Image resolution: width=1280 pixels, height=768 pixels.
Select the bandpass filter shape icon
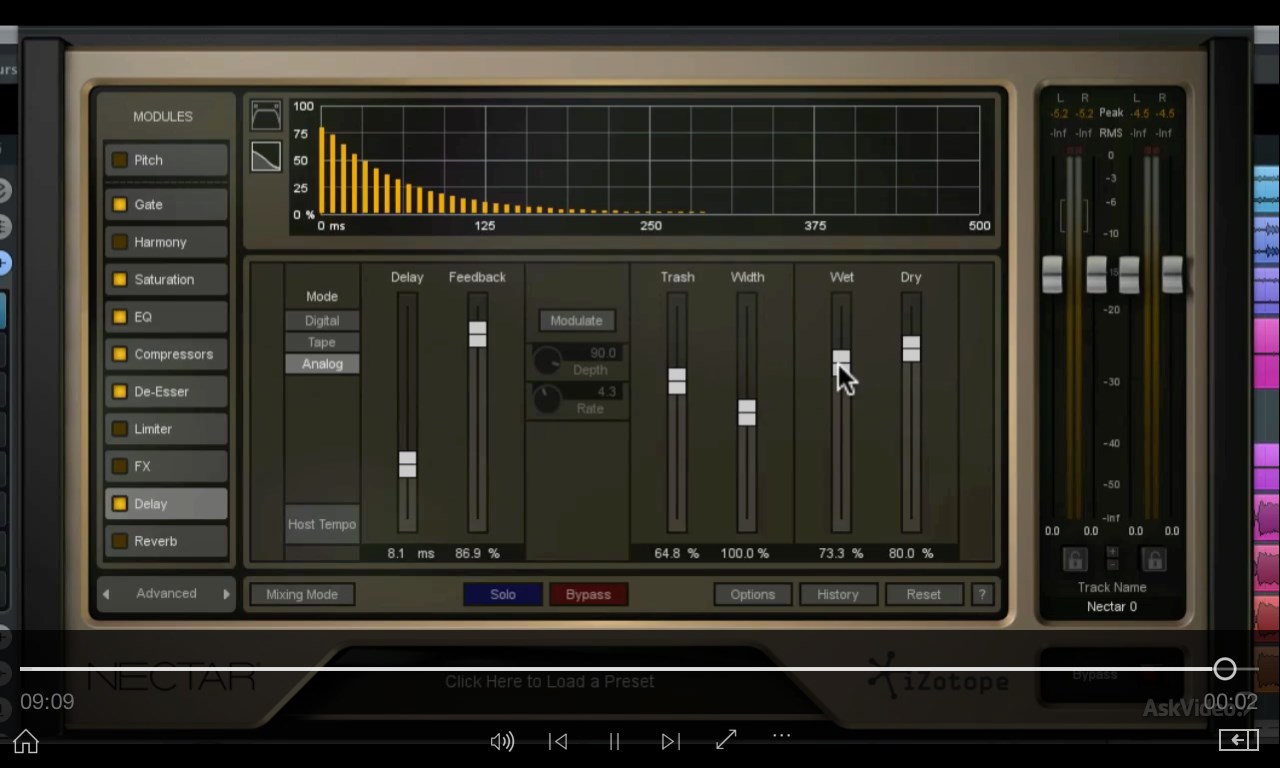click(x=266, y=115)
